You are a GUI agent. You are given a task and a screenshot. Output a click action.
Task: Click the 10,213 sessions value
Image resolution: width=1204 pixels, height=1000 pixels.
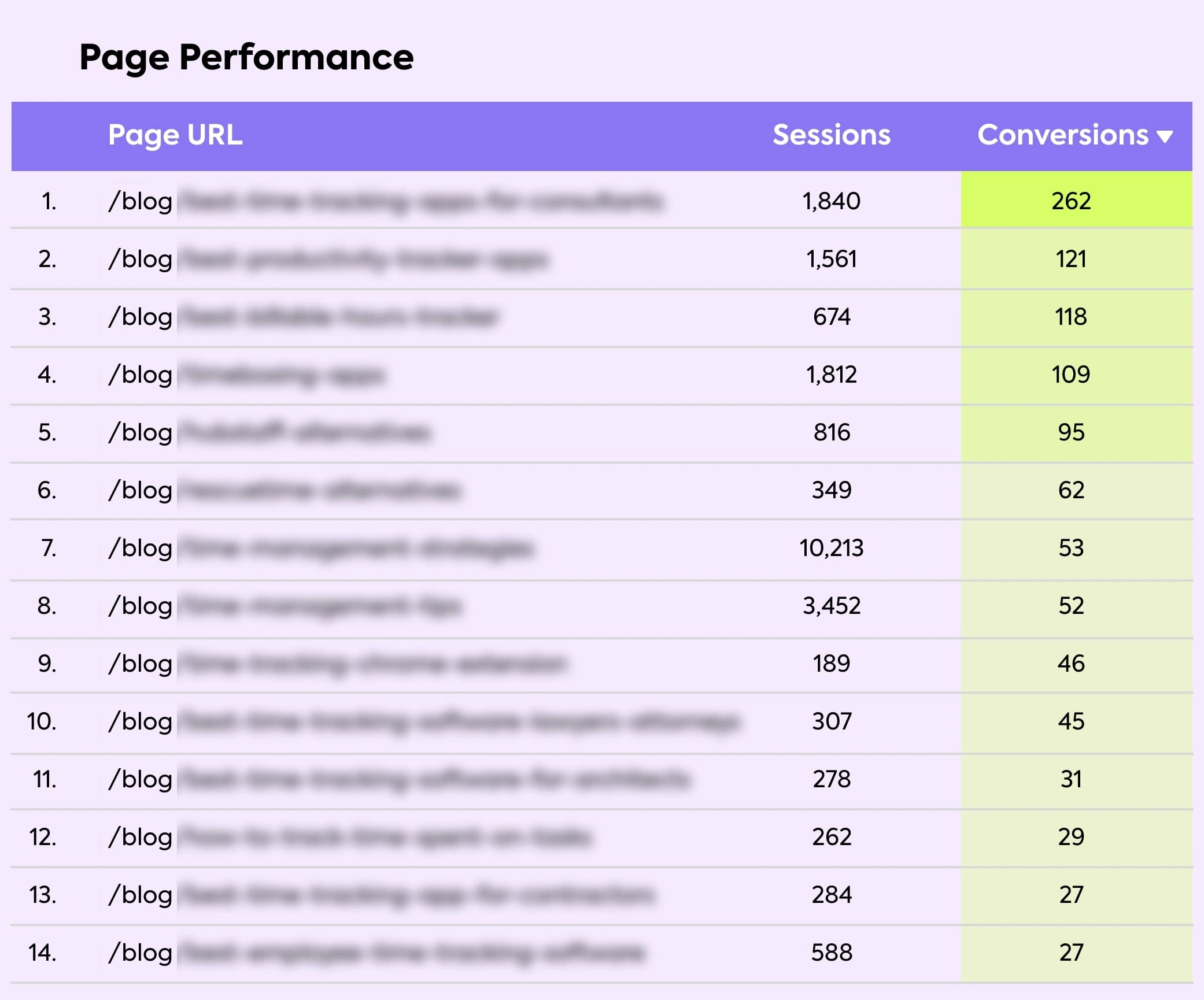pos(831,548)
